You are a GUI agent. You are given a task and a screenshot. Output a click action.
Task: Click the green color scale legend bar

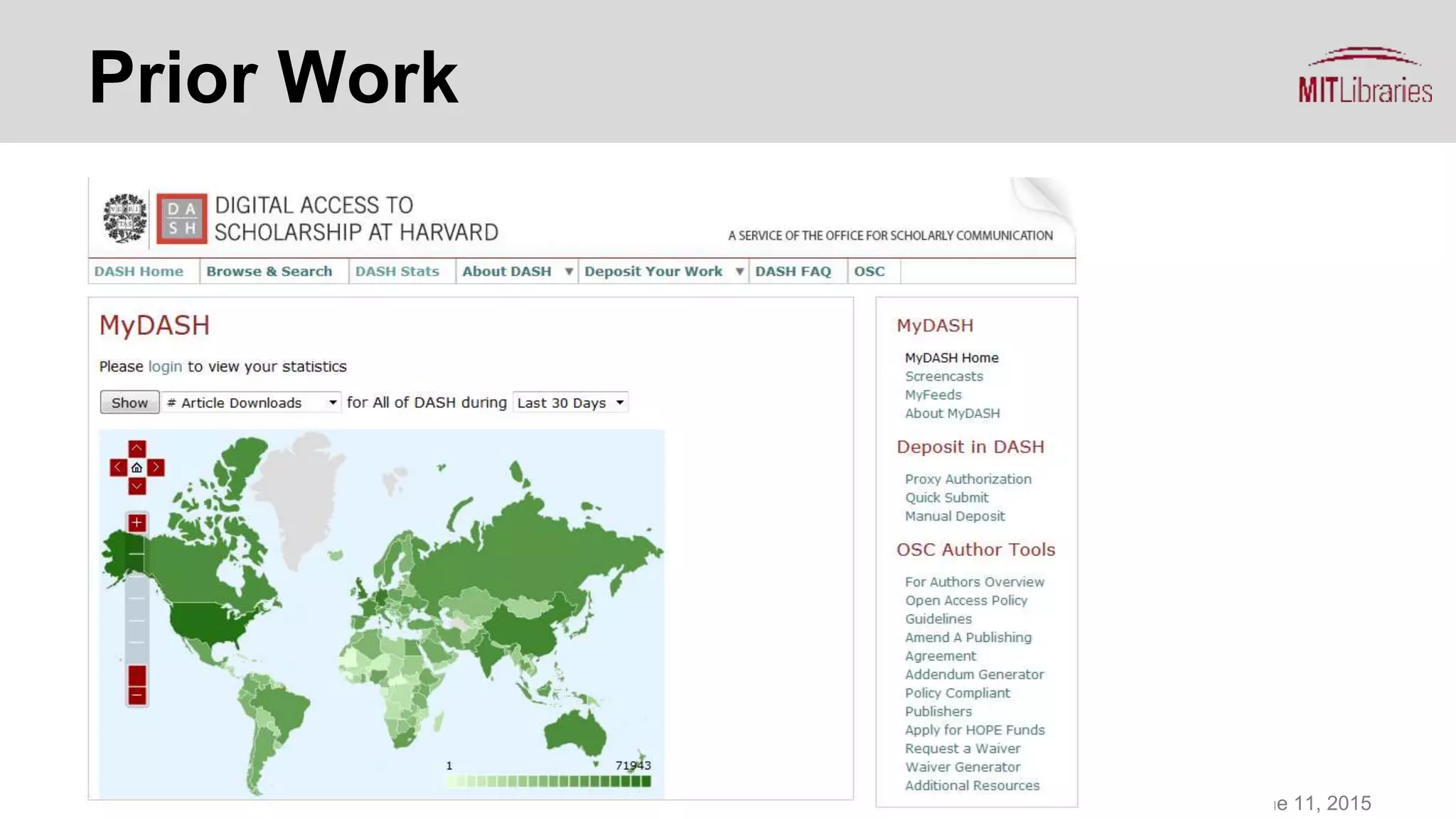548,781
